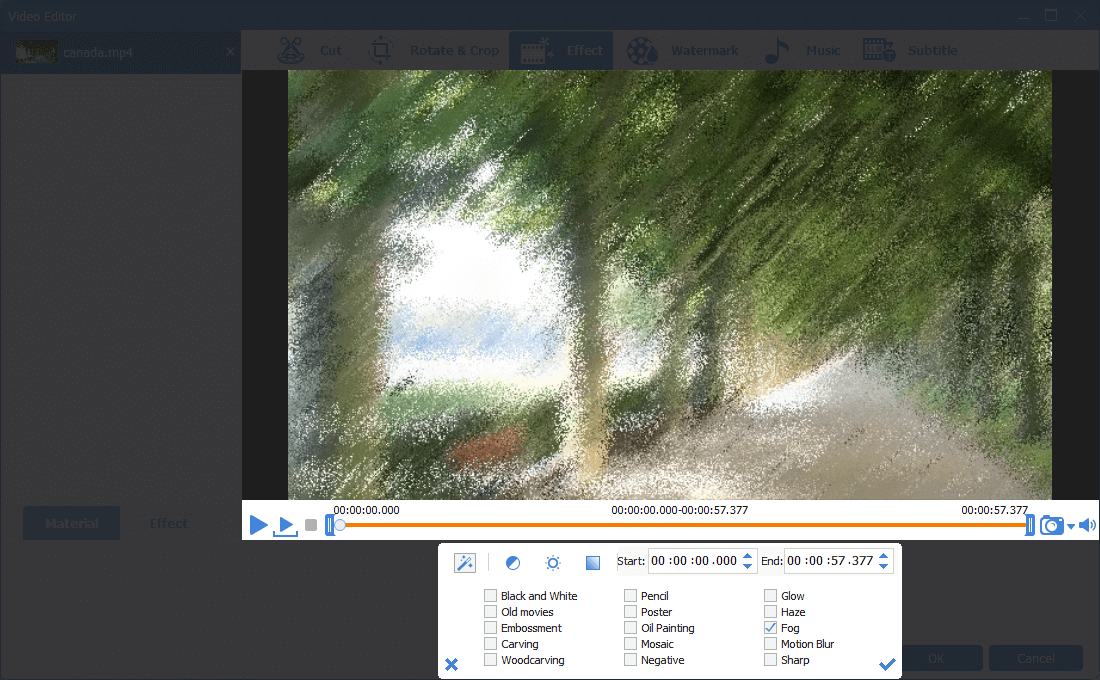Viewport: 1100px width, 680px height.
Task: Click the timeline end trim handle
Action: pyautogui.click(x=1029, y=525)
